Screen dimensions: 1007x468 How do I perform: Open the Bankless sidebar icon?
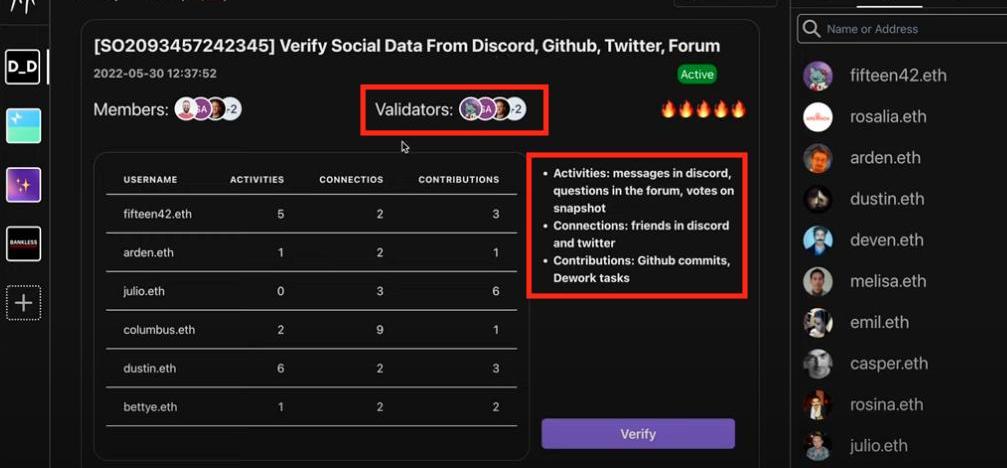[x=23, y=244]
